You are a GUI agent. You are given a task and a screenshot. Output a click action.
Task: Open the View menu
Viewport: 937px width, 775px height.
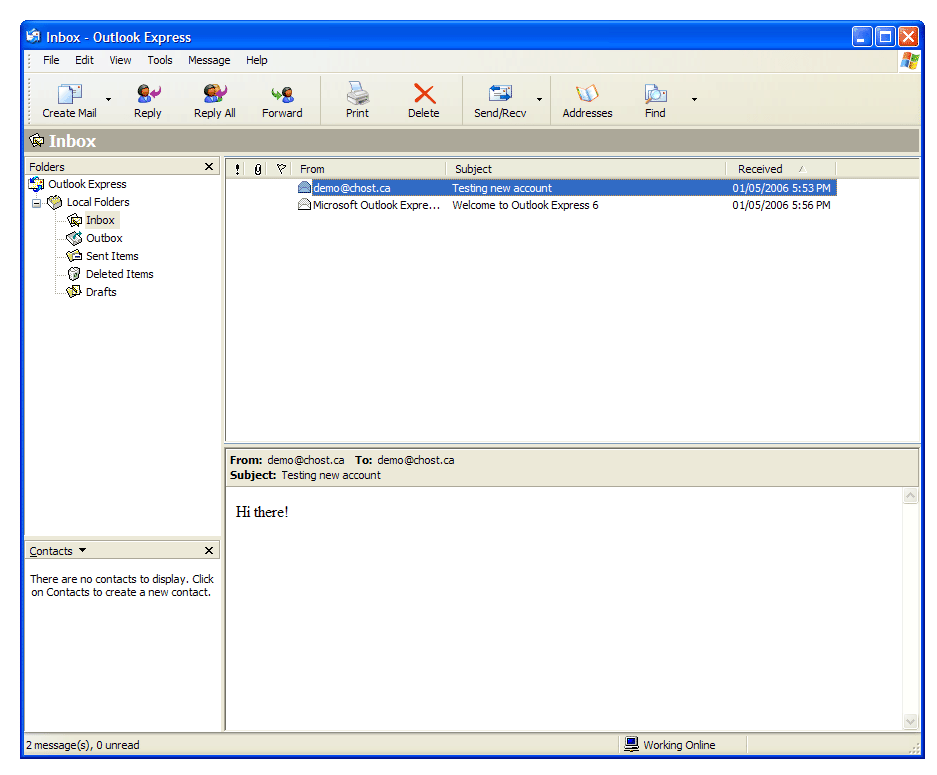pos(120,60)
